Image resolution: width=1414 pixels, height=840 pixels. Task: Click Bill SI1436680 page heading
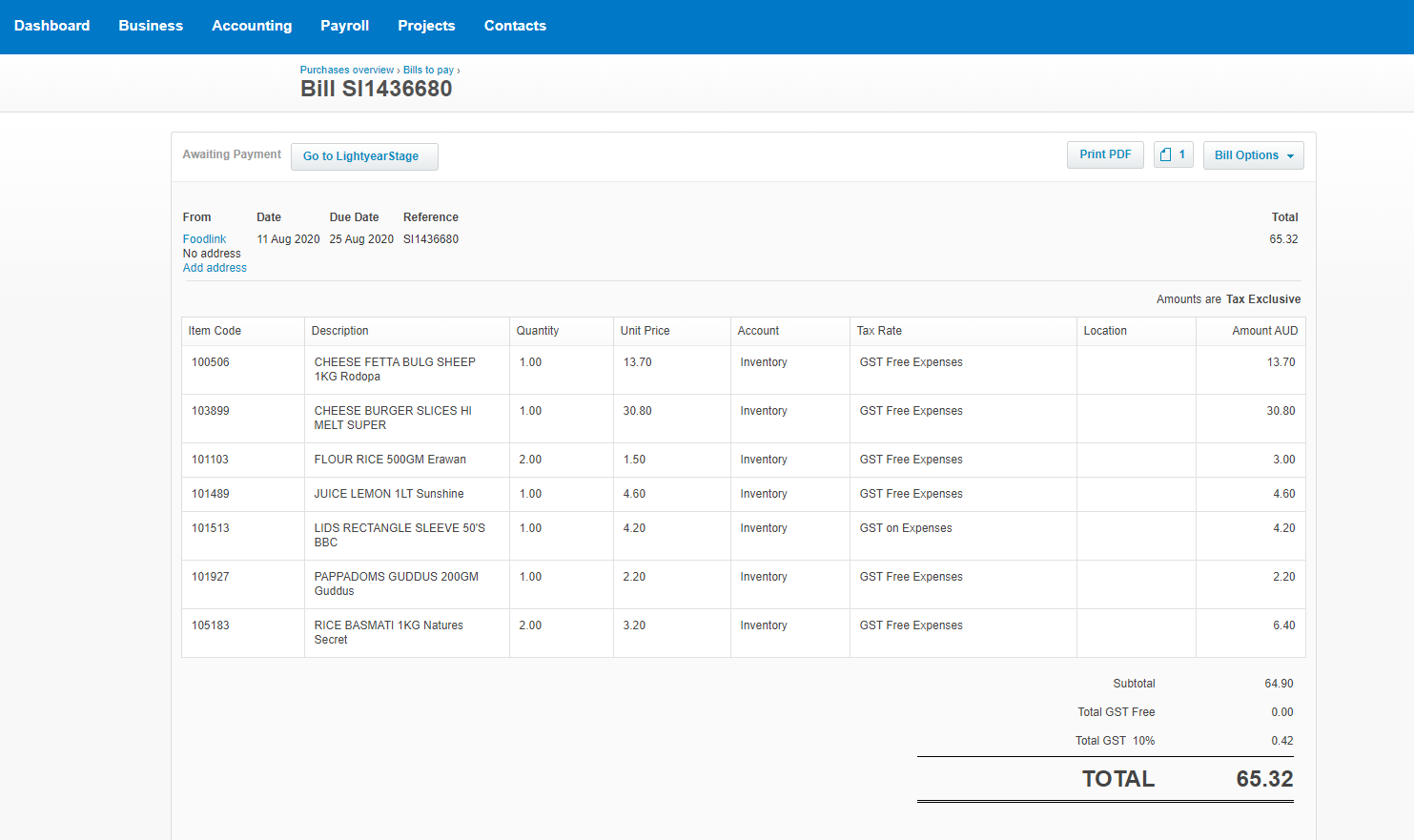pyautogui.click(x=377, y=89)
